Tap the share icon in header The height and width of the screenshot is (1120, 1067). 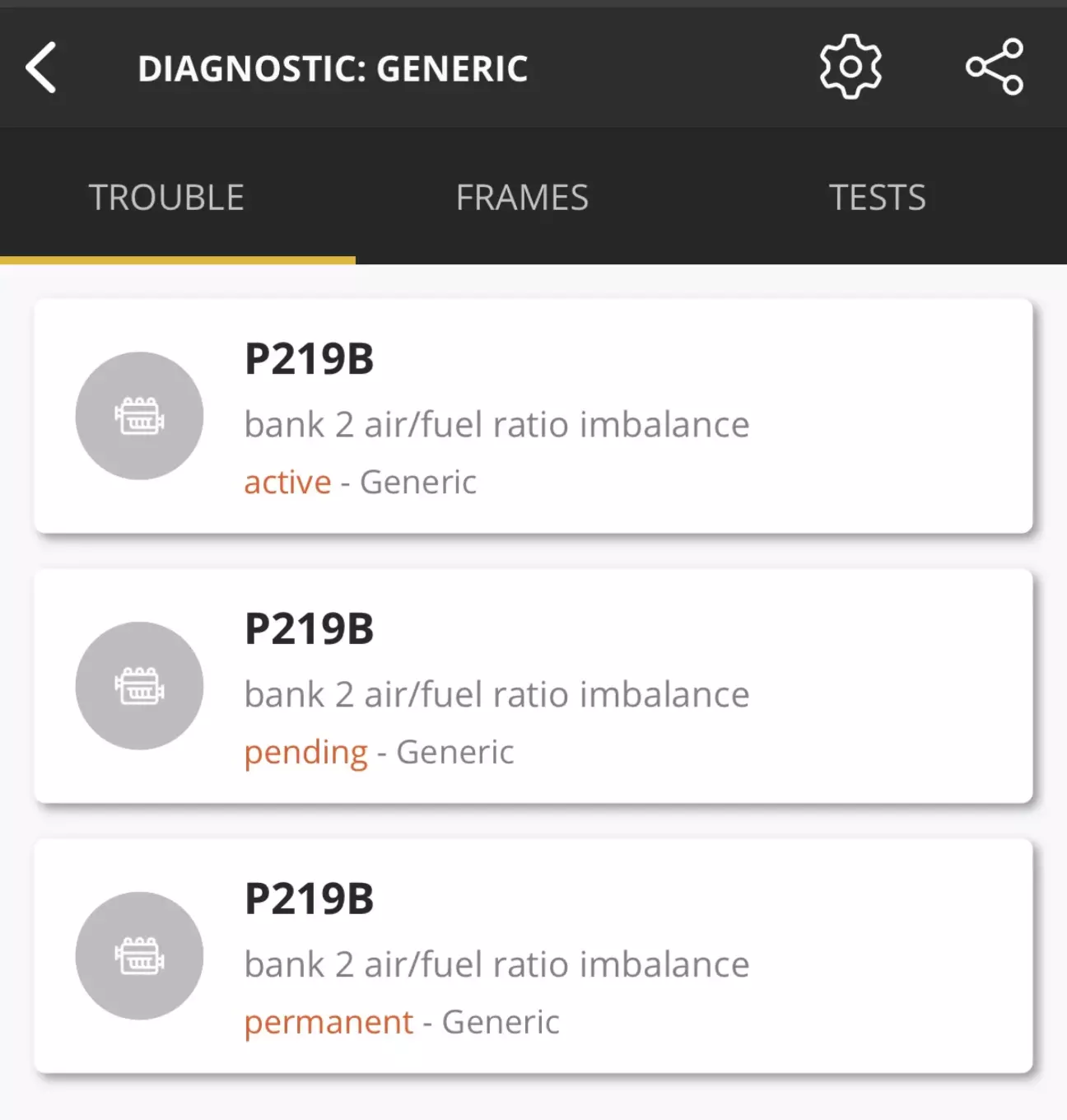click(x=995, y=67)
